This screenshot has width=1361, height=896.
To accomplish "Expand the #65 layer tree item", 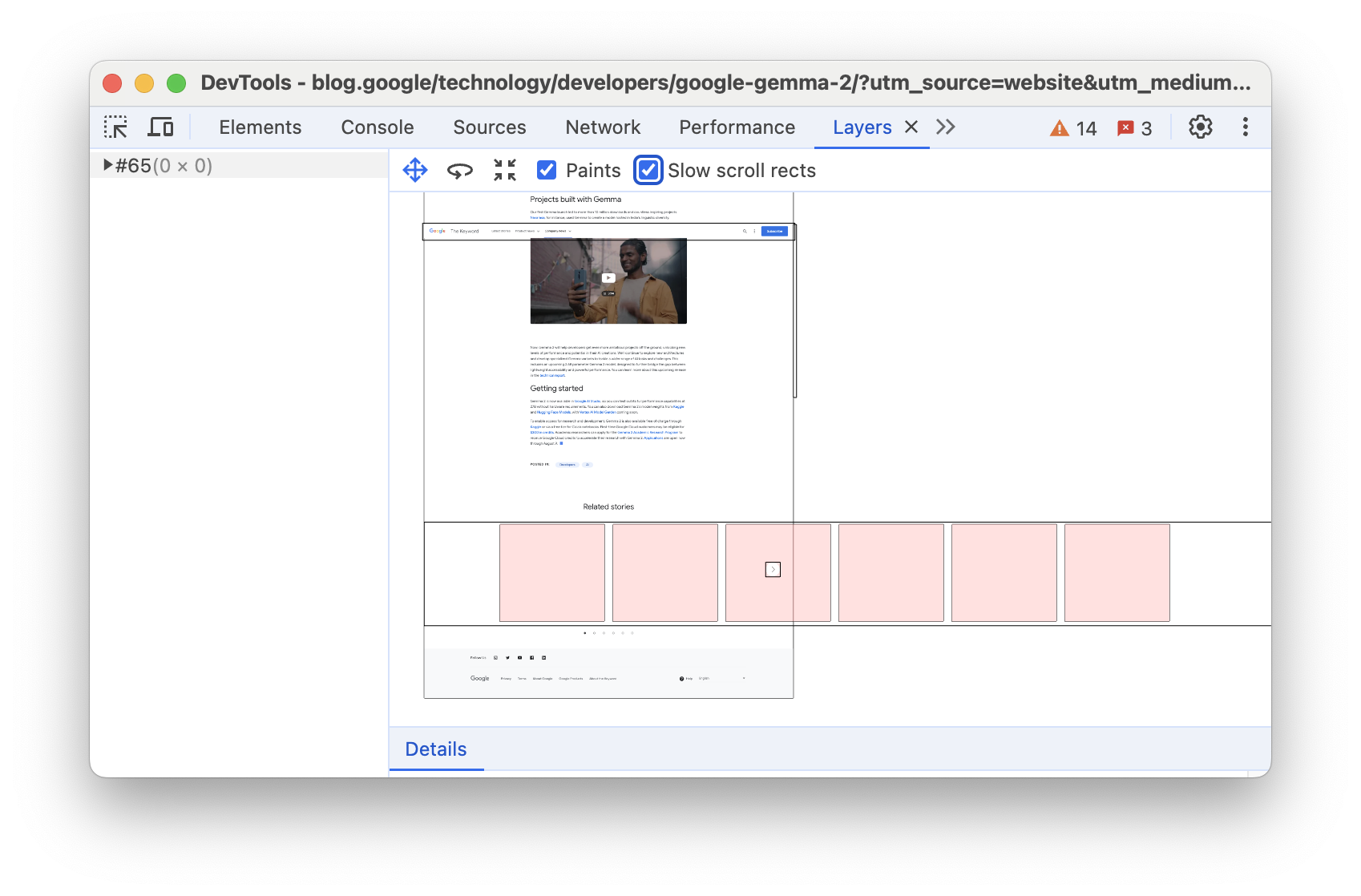I will 107,165.
